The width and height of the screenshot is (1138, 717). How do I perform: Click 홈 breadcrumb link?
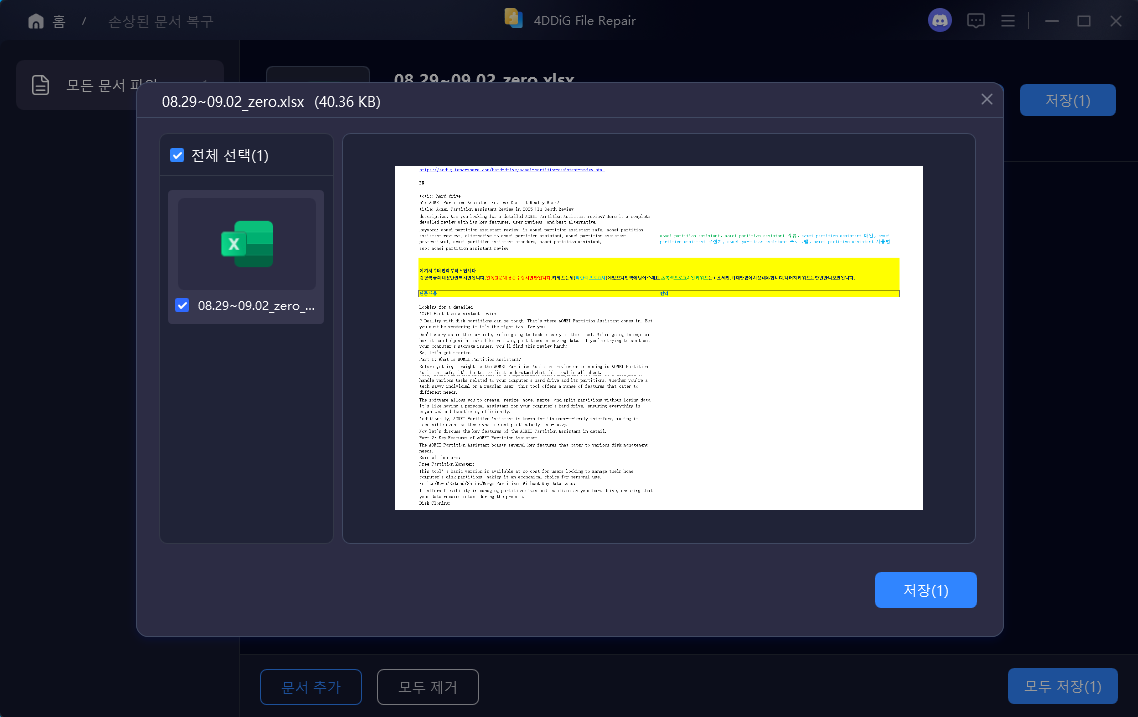pos(59,22)
